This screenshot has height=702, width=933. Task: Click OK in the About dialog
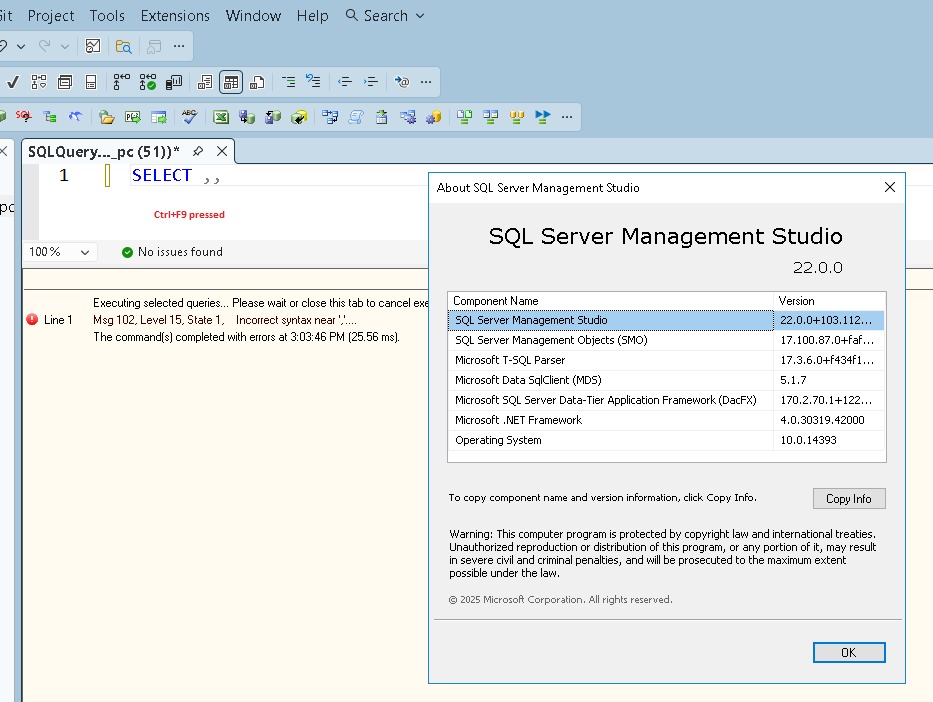point(849,653)
